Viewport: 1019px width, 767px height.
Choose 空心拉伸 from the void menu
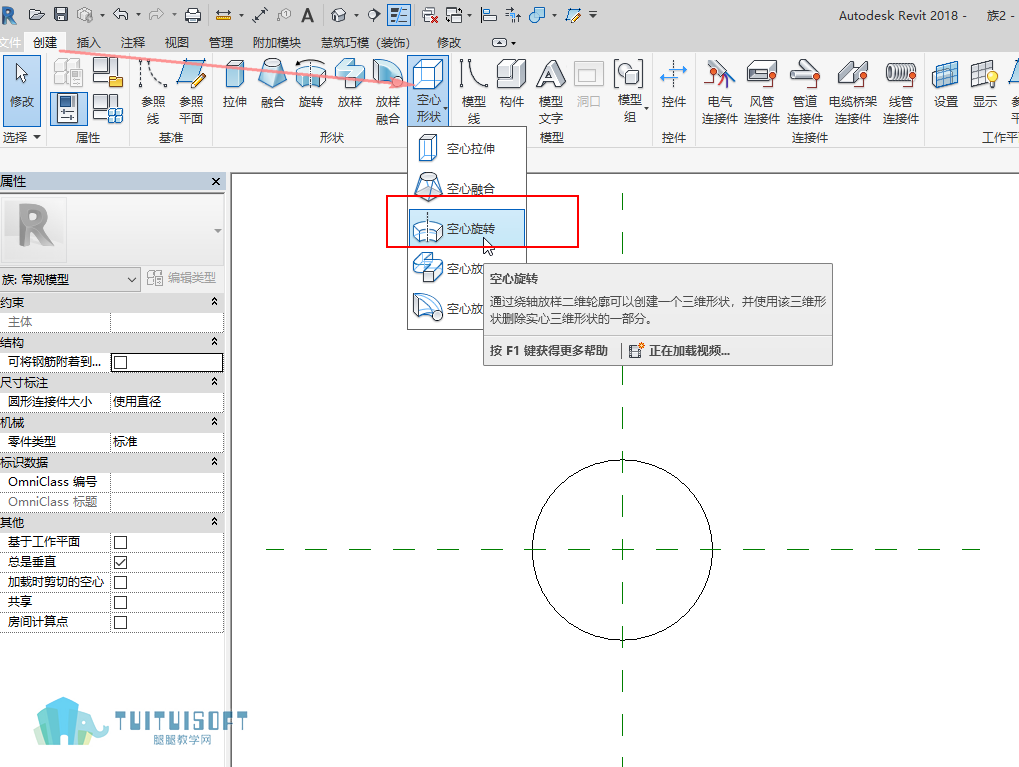pyautogui.click(x=467, y=148)
